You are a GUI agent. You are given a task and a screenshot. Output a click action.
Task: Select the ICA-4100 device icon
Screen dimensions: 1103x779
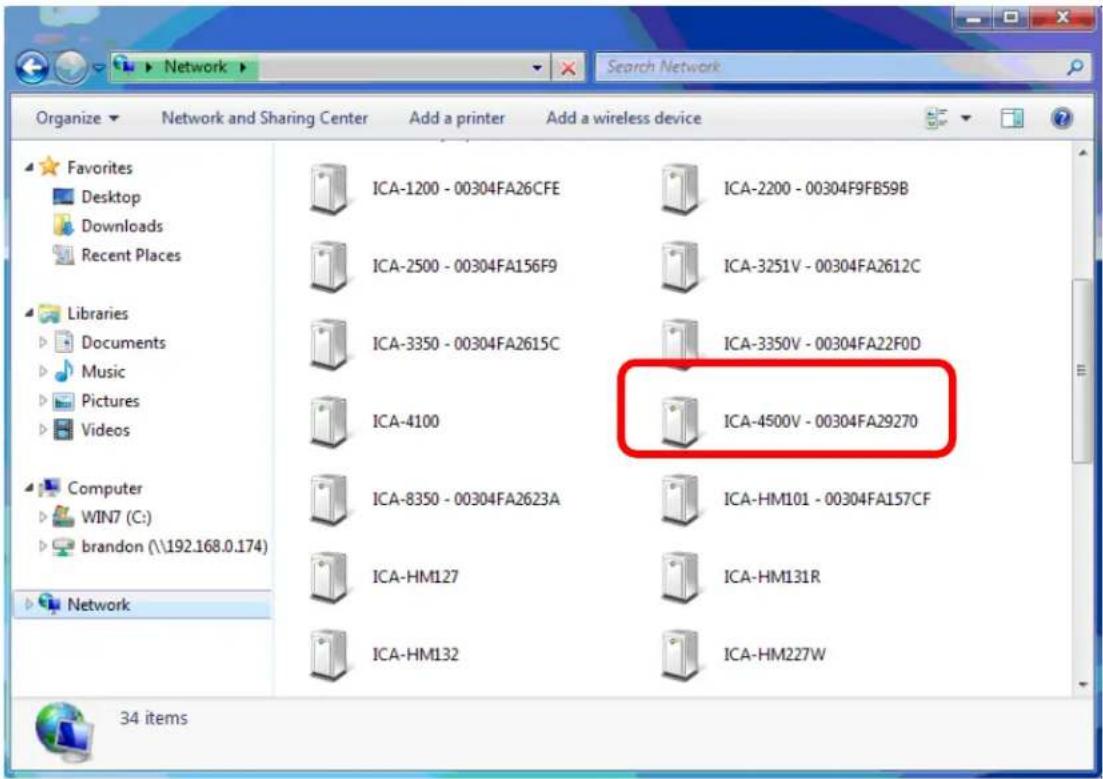coord(329,421)
